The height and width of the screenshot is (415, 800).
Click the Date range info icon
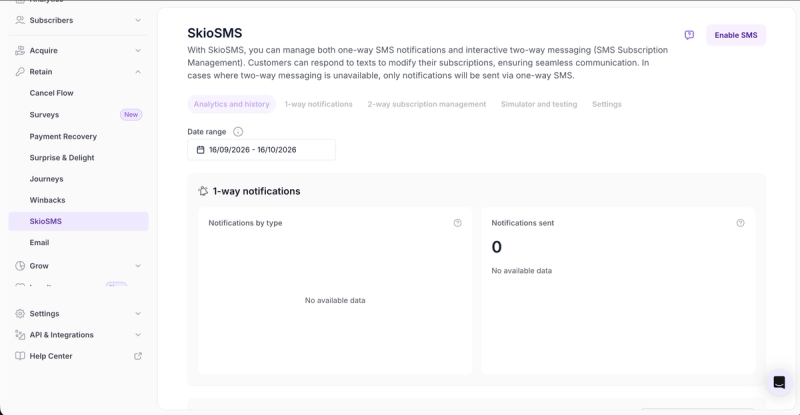tap(238, 132)
